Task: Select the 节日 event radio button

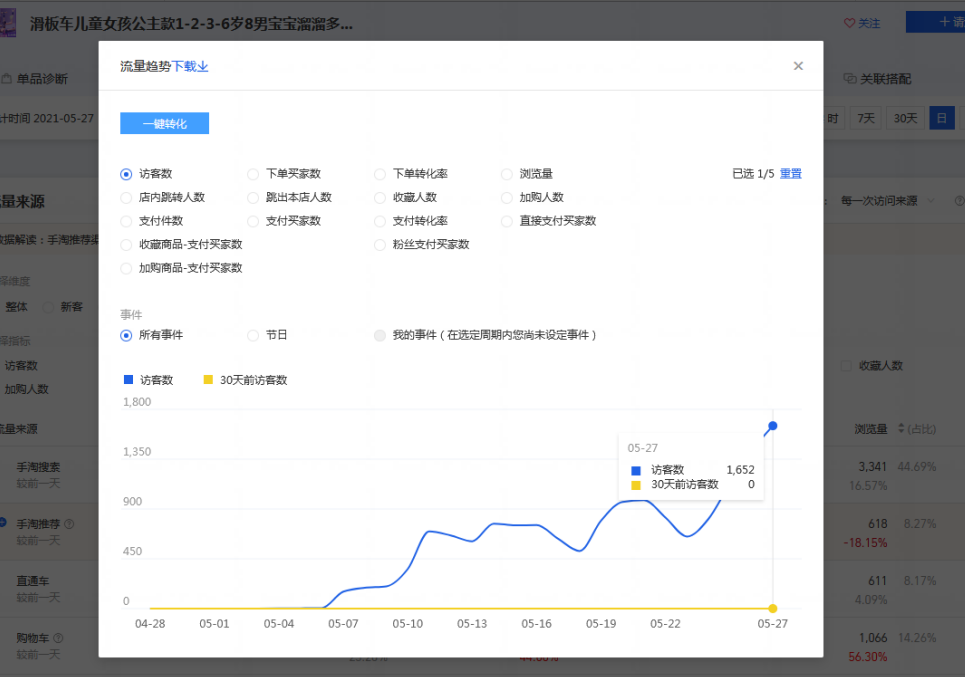Action: pyautogui.click(x=253, y=335)
